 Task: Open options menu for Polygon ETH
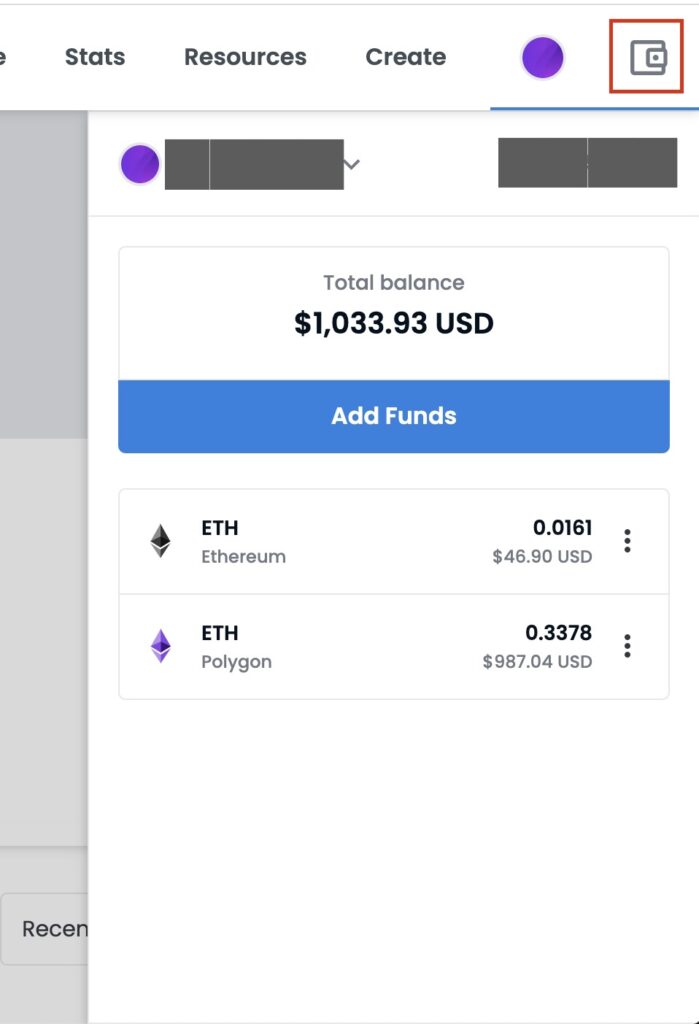click(x=627, y=646)
